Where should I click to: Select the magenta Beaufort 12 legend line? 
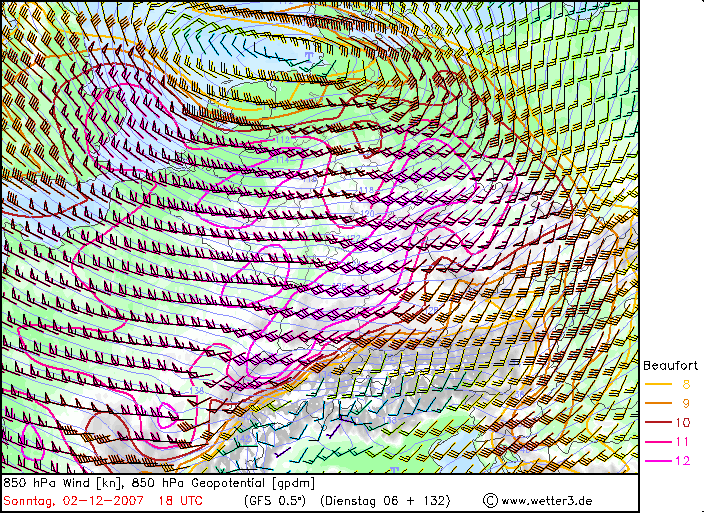[x=658, y=460]
